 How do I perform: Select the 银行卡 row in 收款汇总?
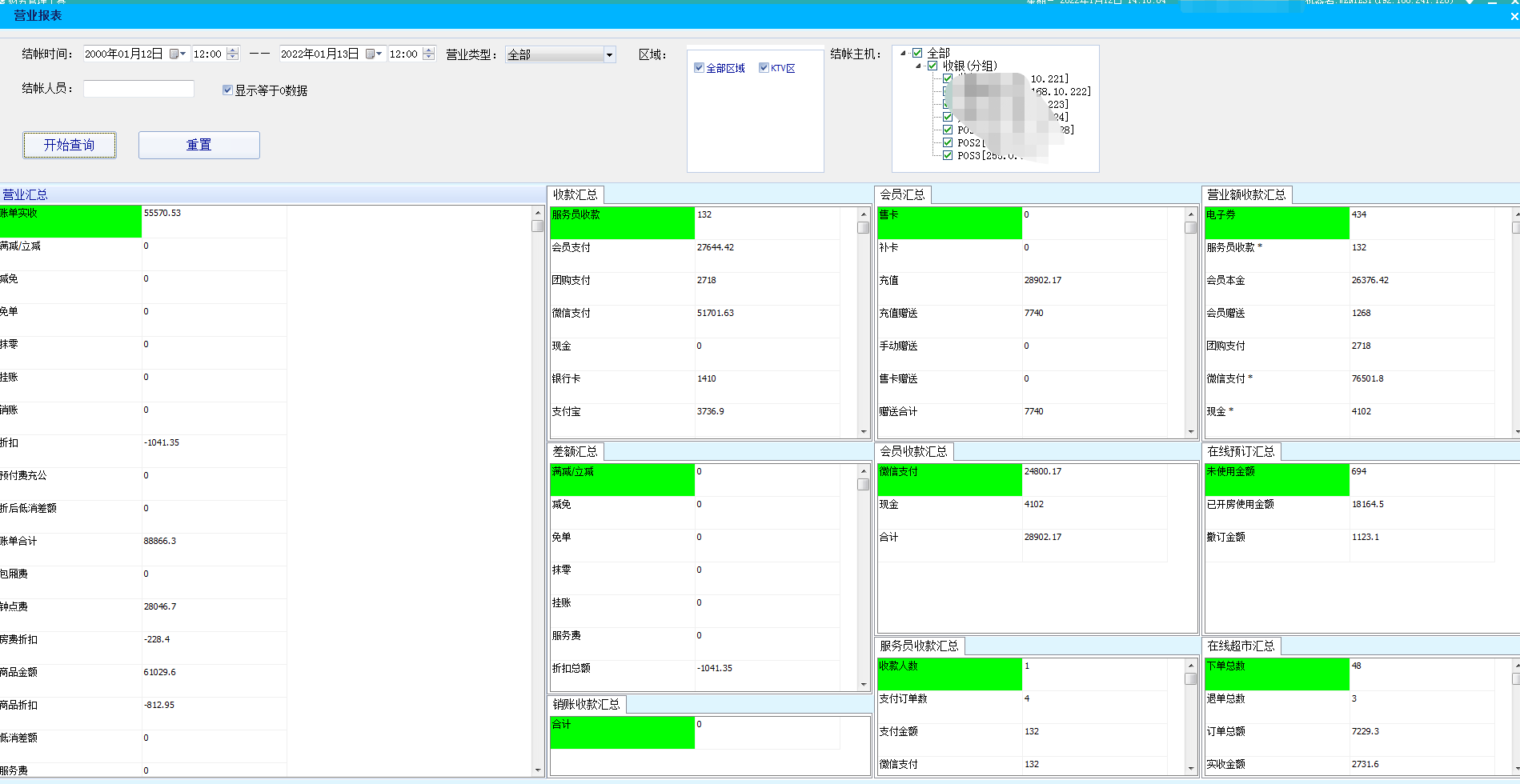pyautogui.click(x=695, y=387)
